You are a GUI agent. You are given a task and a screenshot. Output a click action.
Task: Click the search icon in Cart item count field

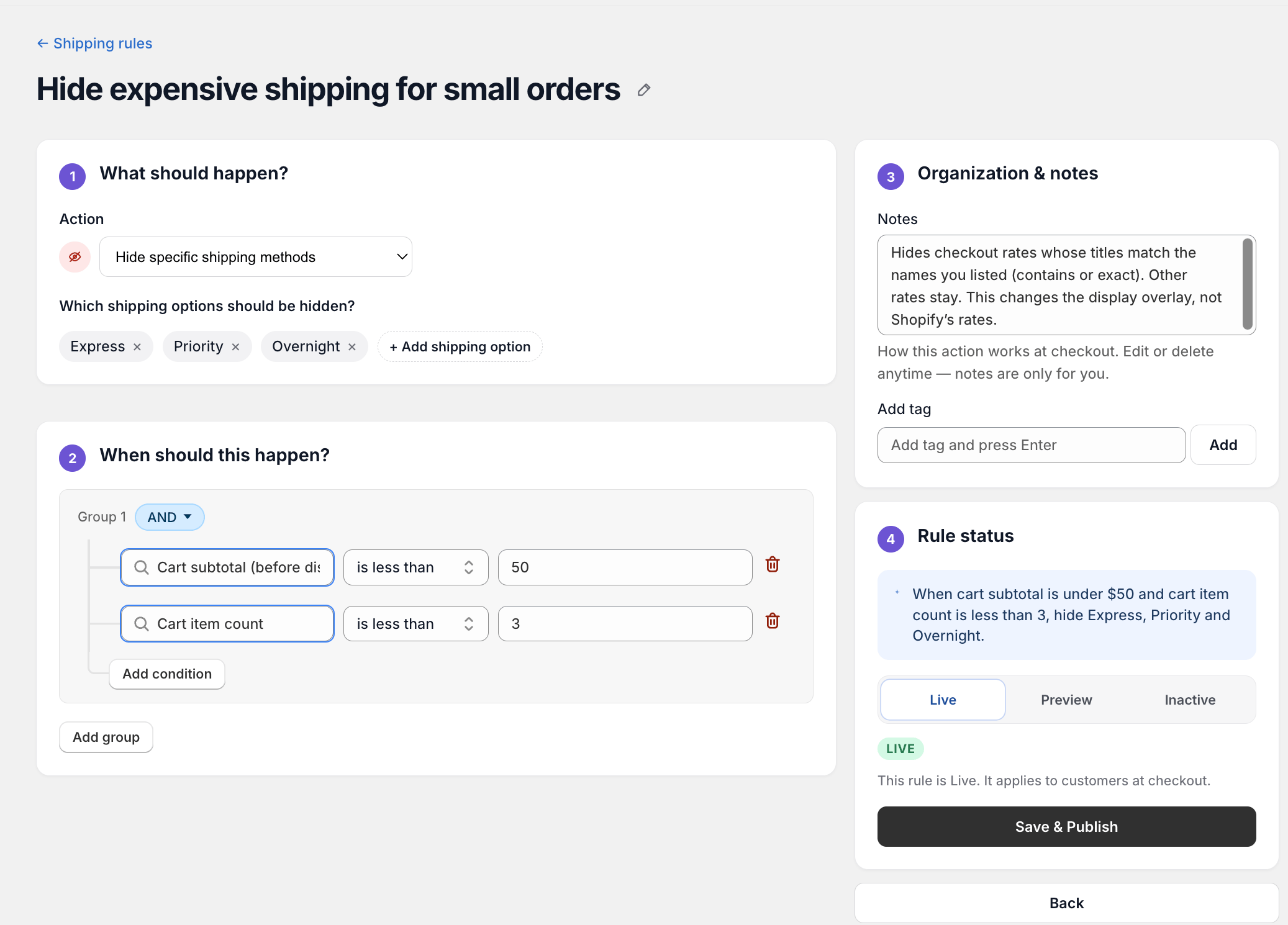click(142, 624)
